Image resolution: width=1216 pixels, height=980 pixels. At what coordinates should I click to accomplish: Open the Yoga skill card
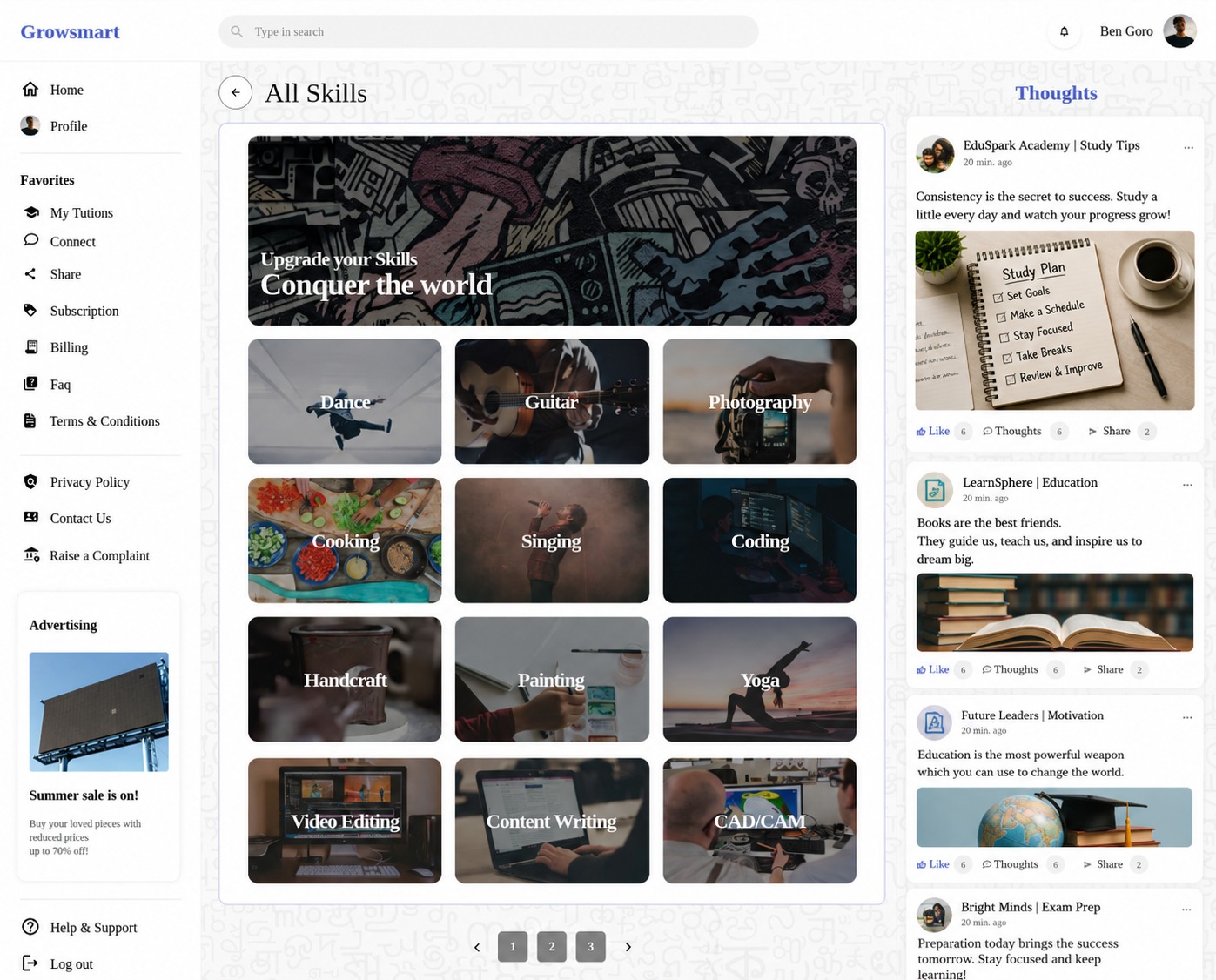coord(760,680)
